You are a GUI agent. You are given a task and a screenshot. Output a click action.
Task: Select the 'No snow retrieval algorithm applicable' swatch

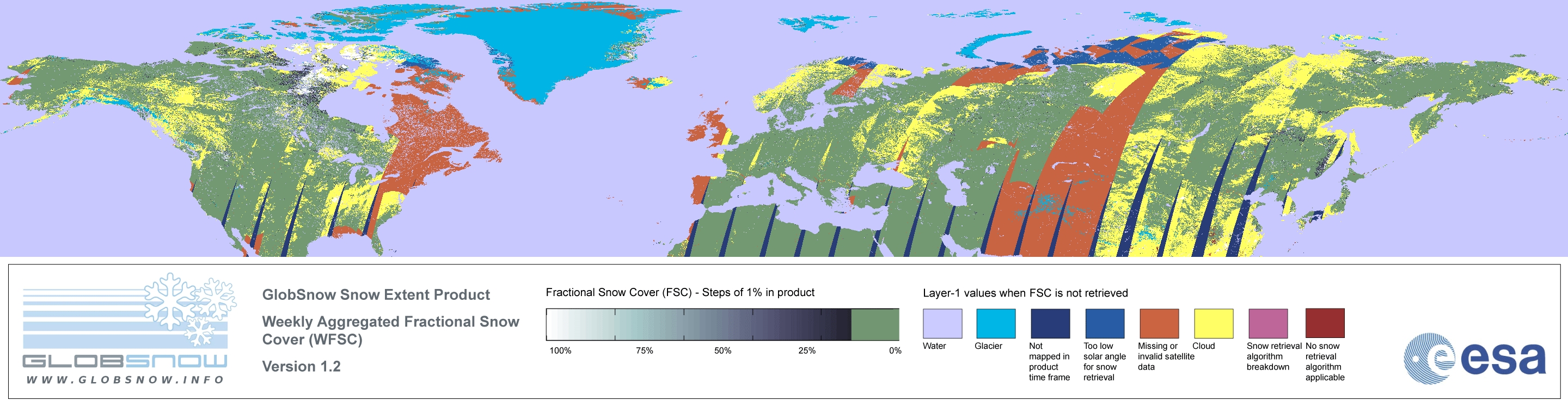tap(1325, 323)
